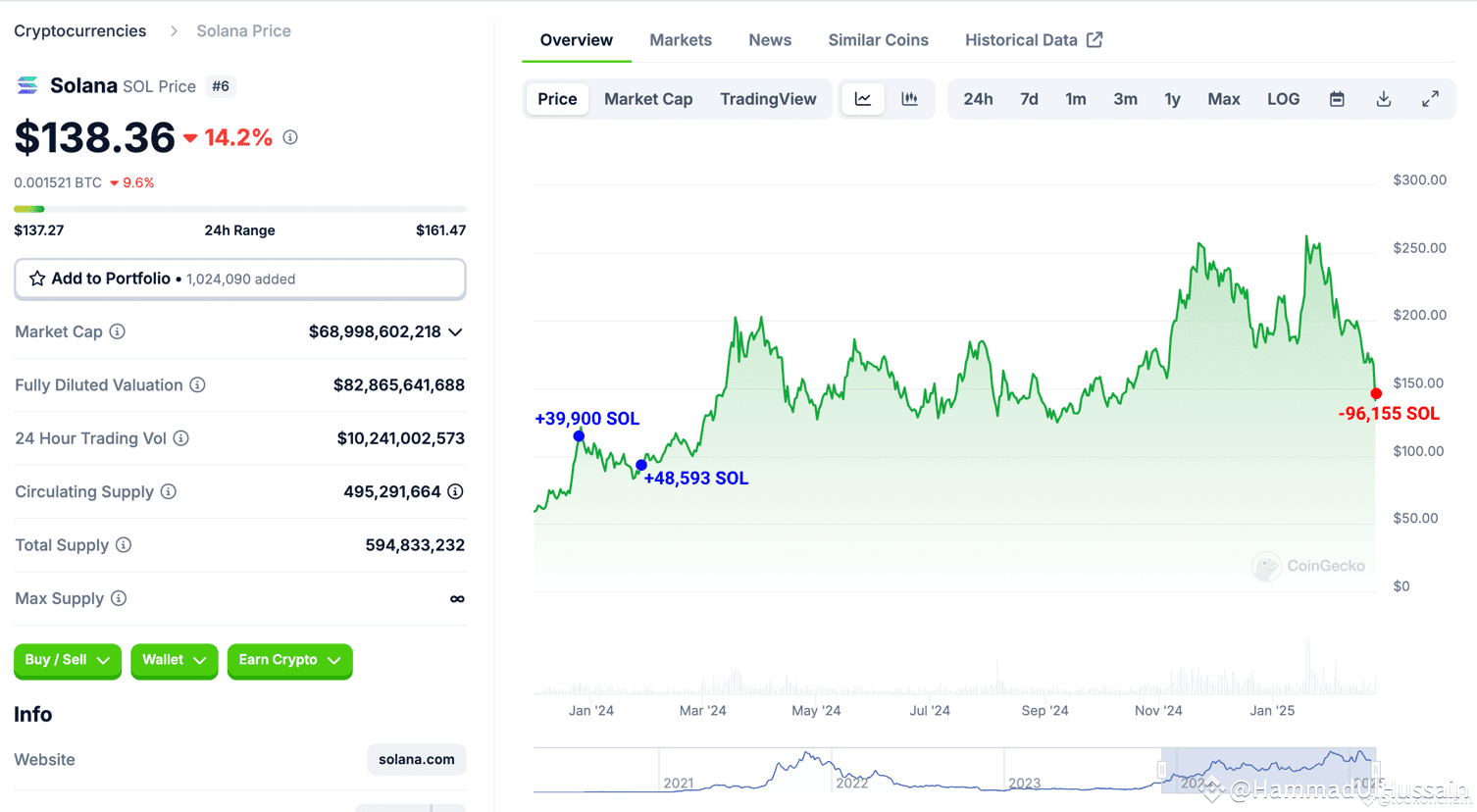Image resolution: width=1477 pixels, height=812 pixels.
Task: Open the Earn Crypto dropdown
Action: click(290, 660)
